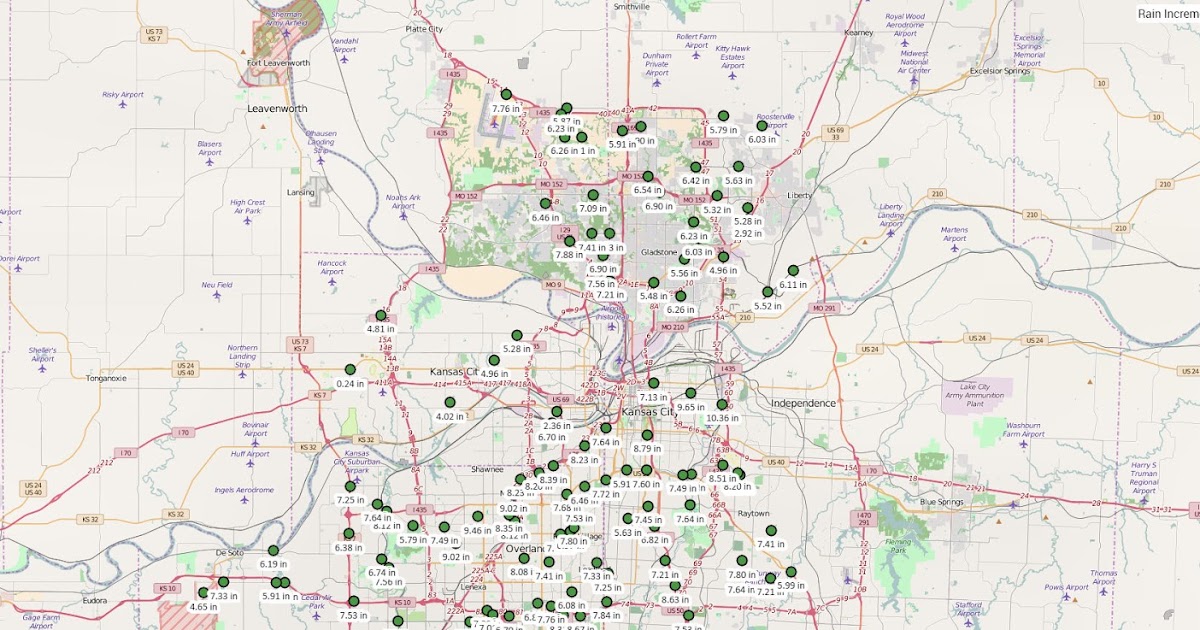
Task: Select the marker labeled 4.81 in
Action: [381, 315]
